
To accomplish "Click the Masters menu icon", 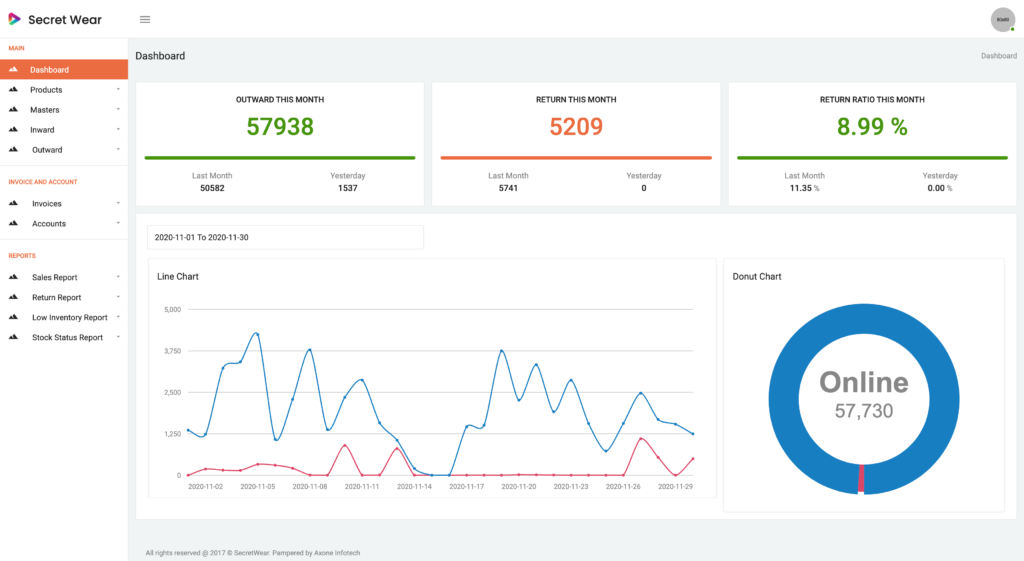I will tap(14, 110).
